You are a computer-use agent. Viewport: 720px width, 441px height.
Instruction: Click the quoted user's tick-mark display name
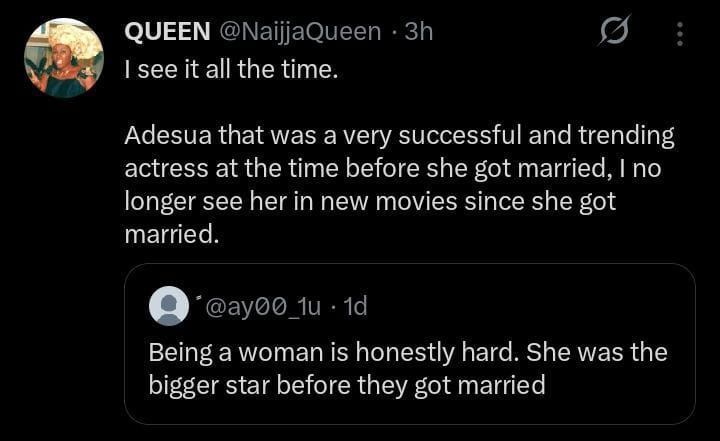pos(200,299)
